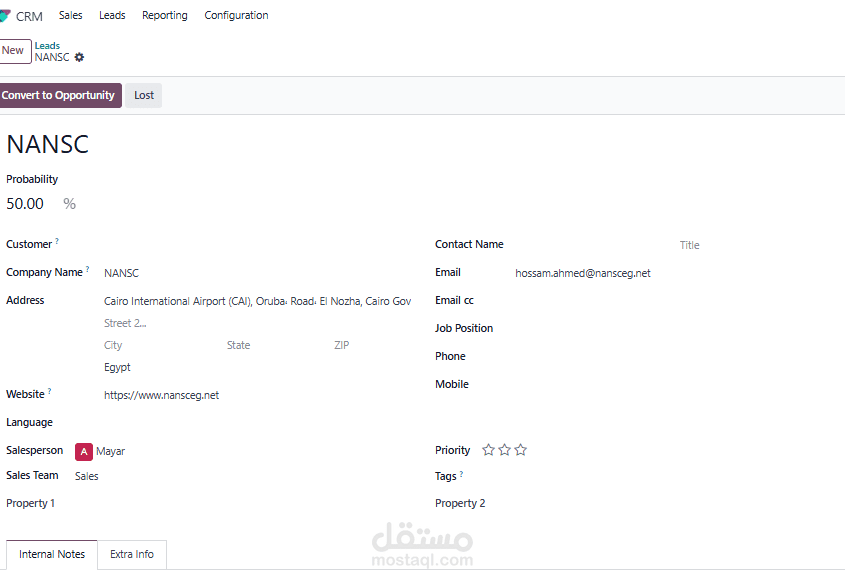Image resolution: width=845 pixels, height=581 pixels.
Task: Set priority to one star
Action: click(x=488, y=450)
